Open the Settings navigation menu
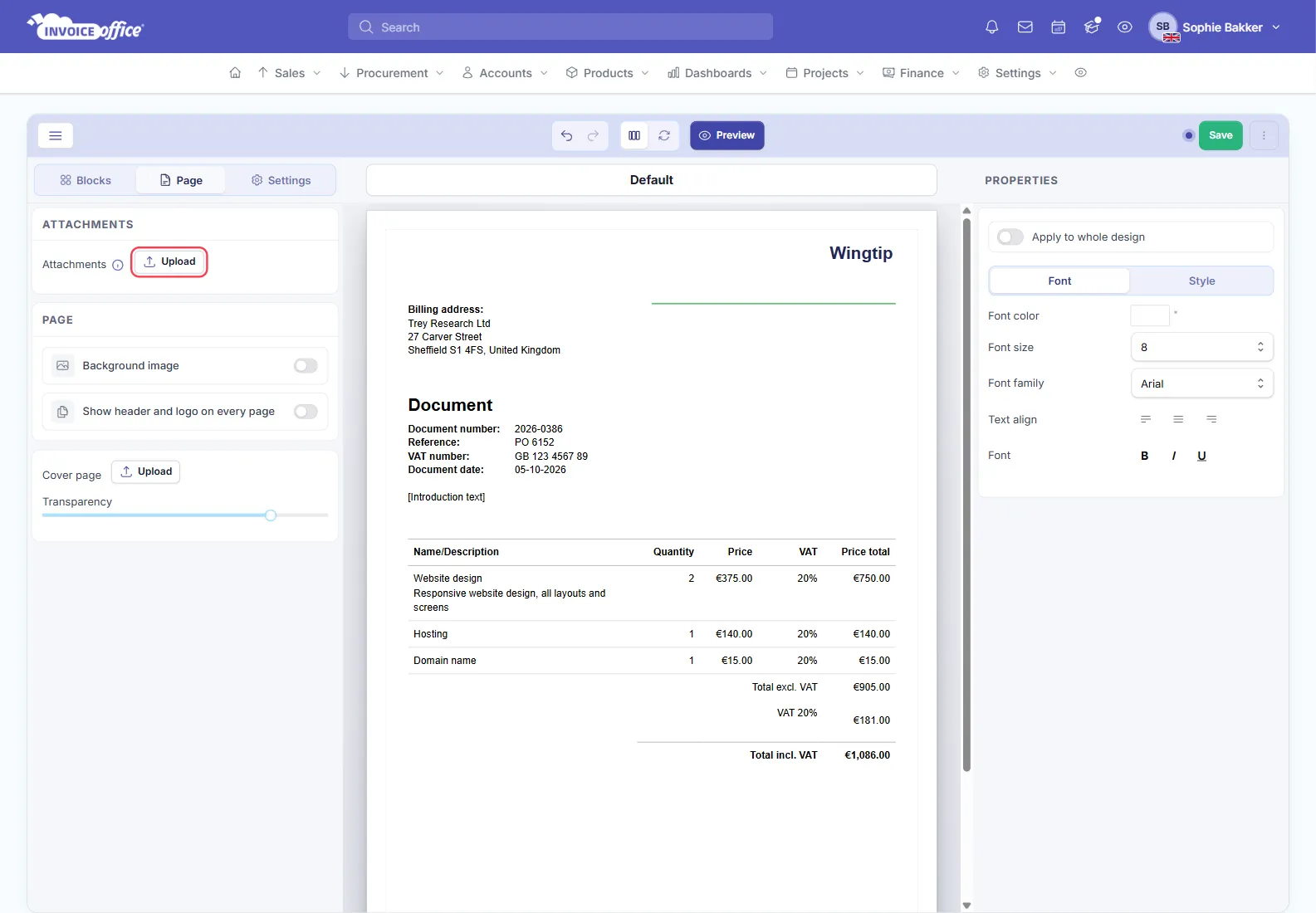The image size is (1316, 913). (1017, 73)
